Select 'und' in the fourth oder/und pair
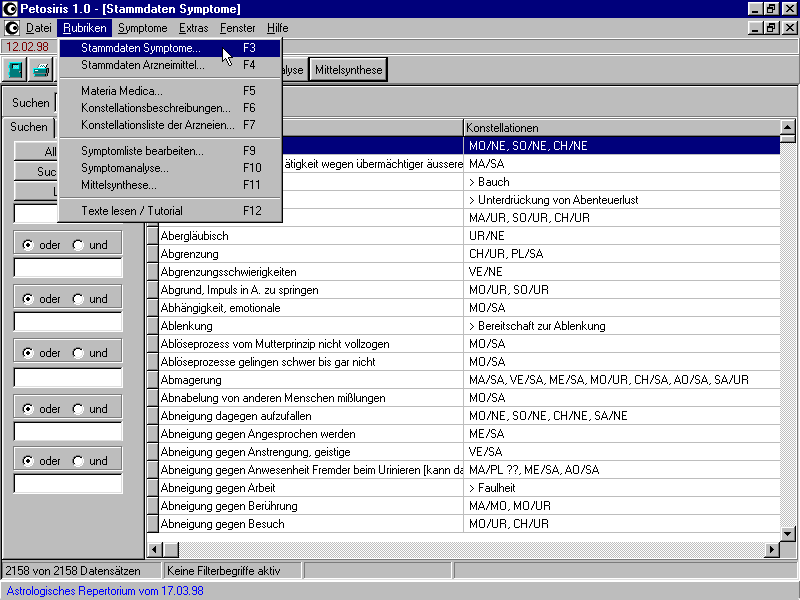 (78, 409)
